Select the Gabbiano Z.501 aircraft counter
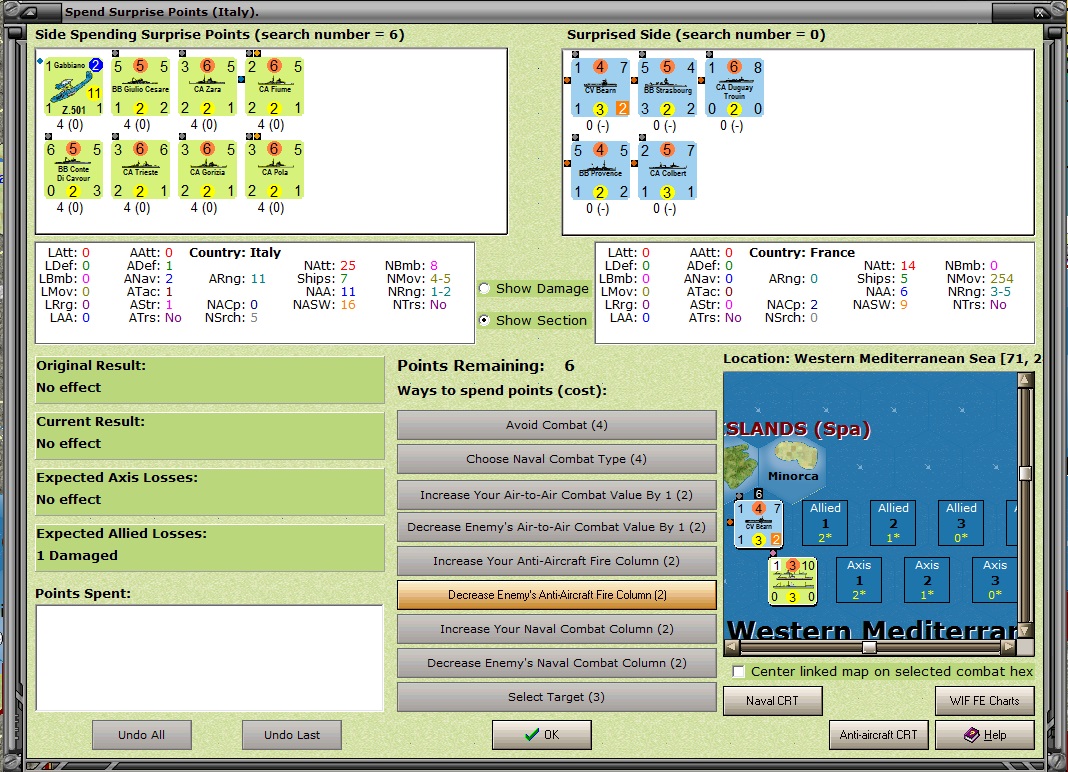 click(74, 87)
